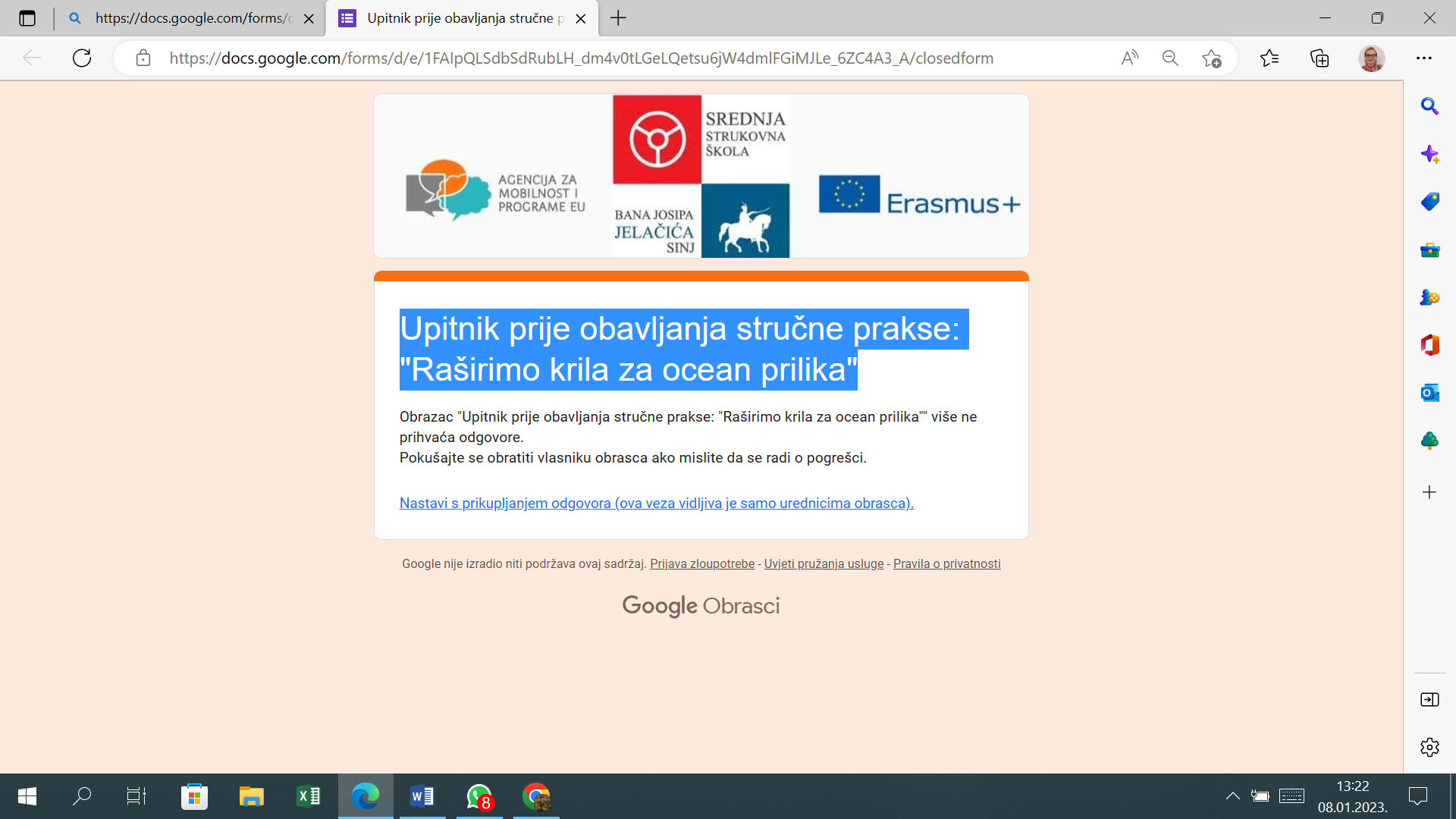1456x819 pixels.
Task: Open the browser profile picture
Action: [x=1371, y=58]
